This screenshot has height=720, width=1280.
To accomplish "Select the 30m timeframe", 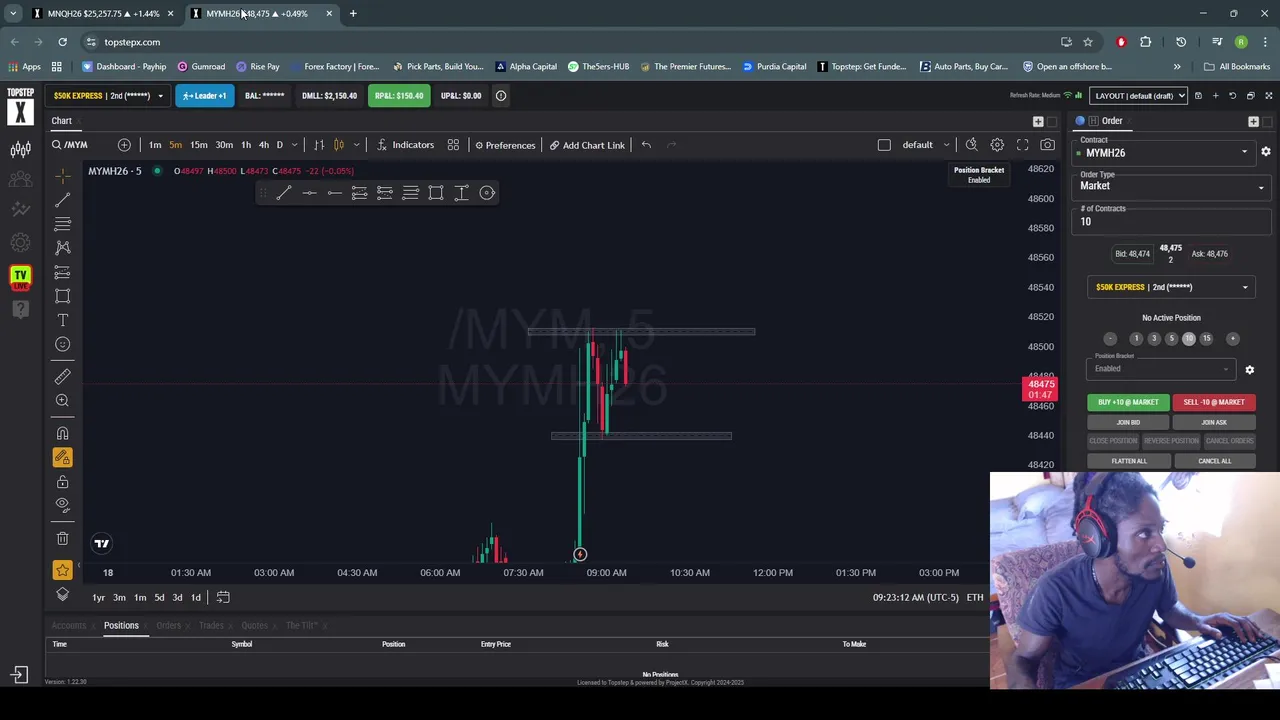I will point(224,145).
